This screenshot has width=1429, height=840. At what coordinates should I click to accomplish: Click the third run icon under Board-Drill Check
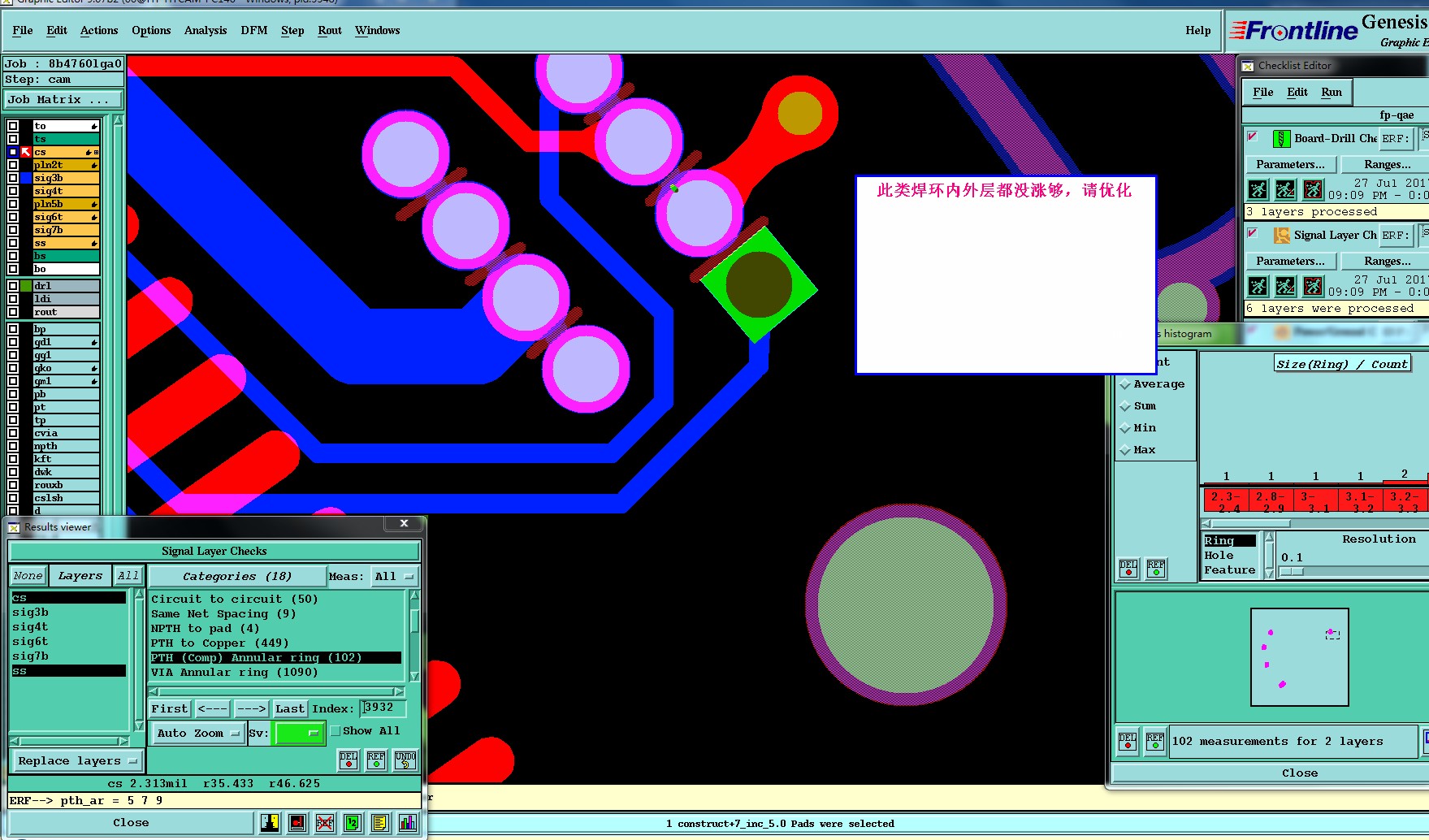(x=1313, y=189)
